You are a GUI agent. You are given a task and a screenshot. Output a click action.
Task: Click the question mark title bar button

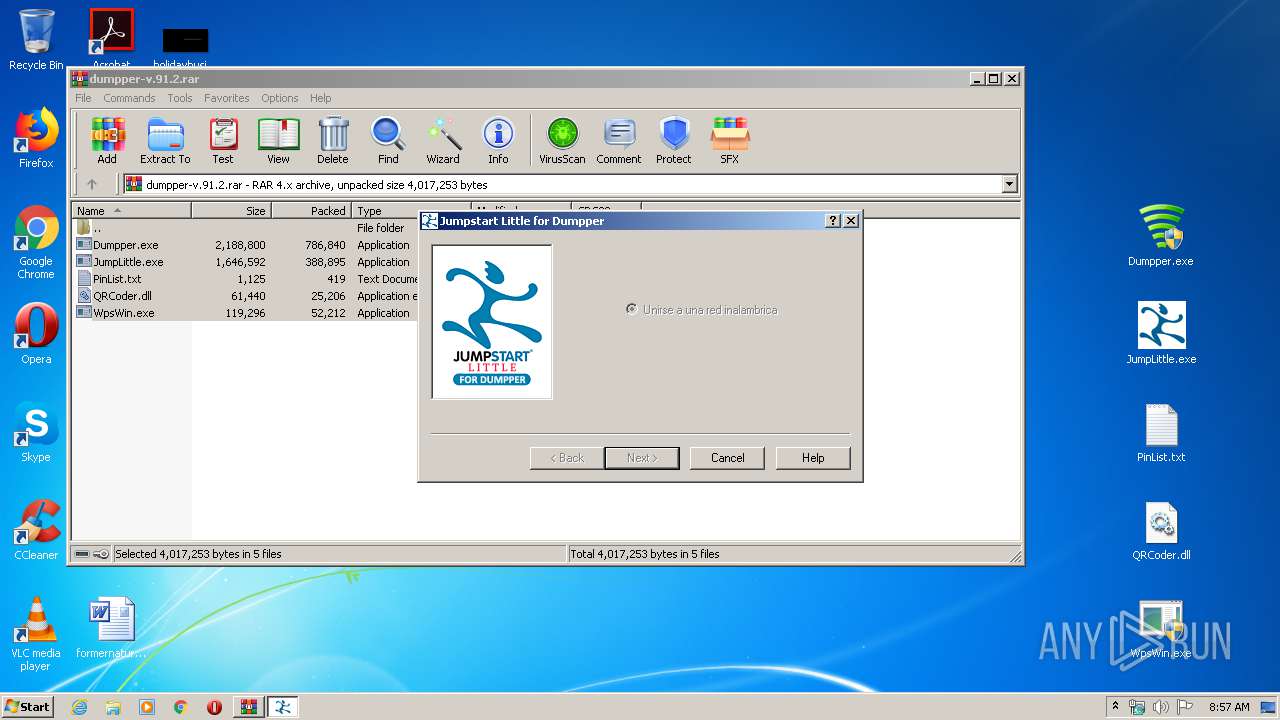tap(833, 221)
